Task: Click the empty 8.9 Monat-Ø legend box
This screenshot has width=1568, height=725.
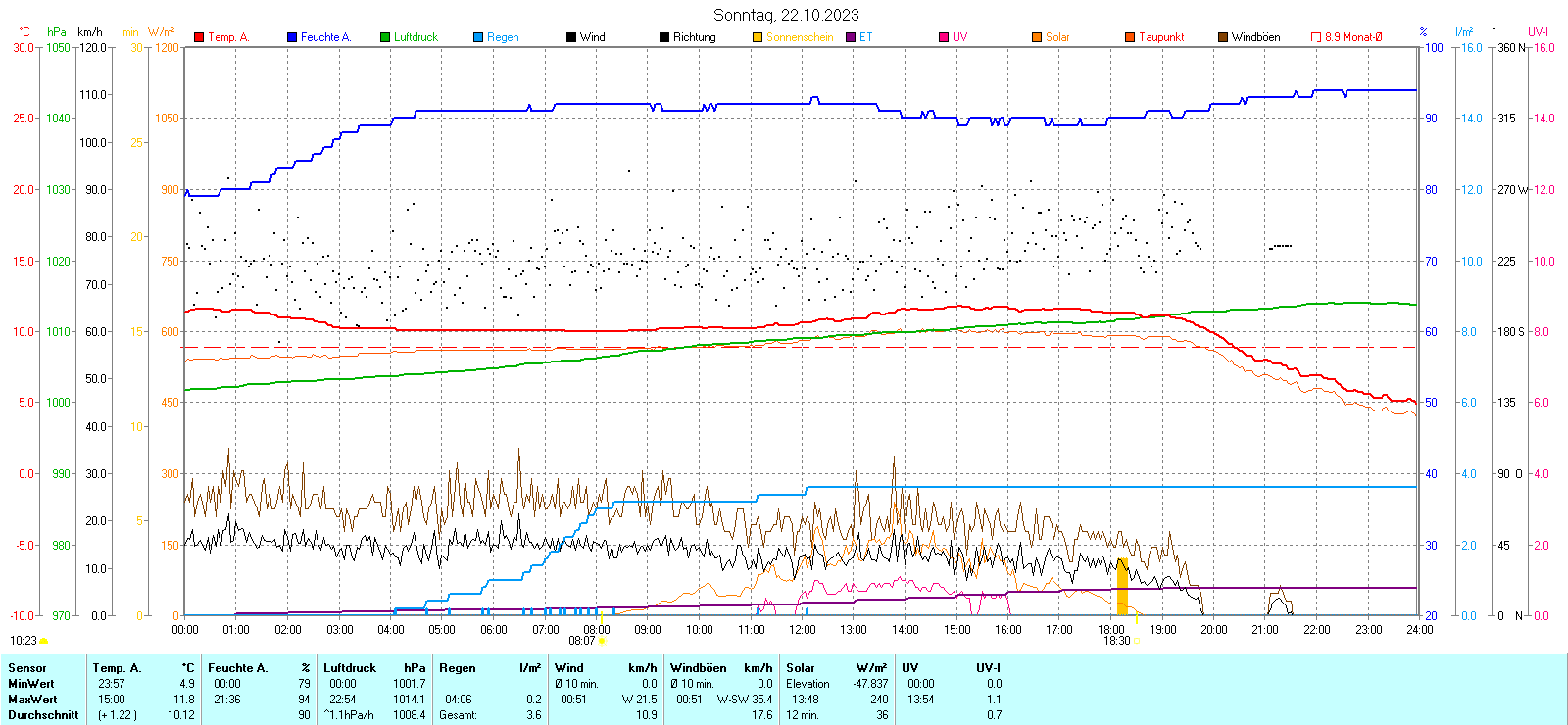Action: point(1316,37)
